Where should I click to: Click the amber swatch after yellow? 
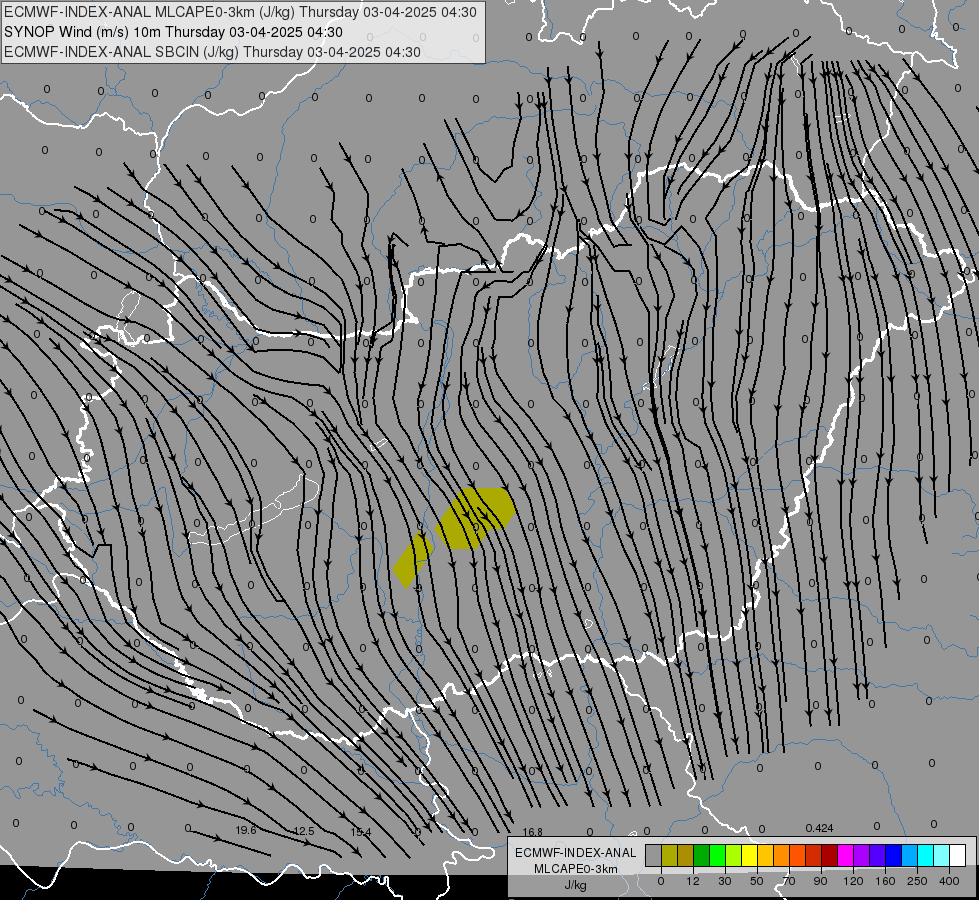pyautogui.click(x=765, y=855)
